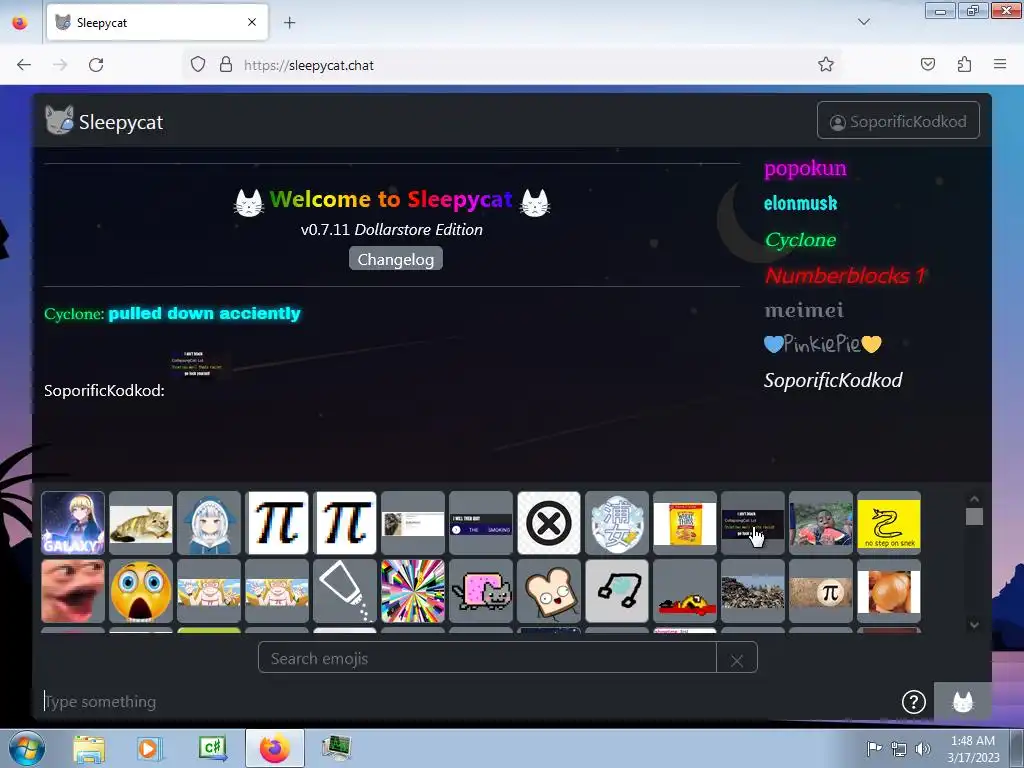Choose the dark chat screenshot emoji
The image size is (1024, 768).
pos(752,523)
